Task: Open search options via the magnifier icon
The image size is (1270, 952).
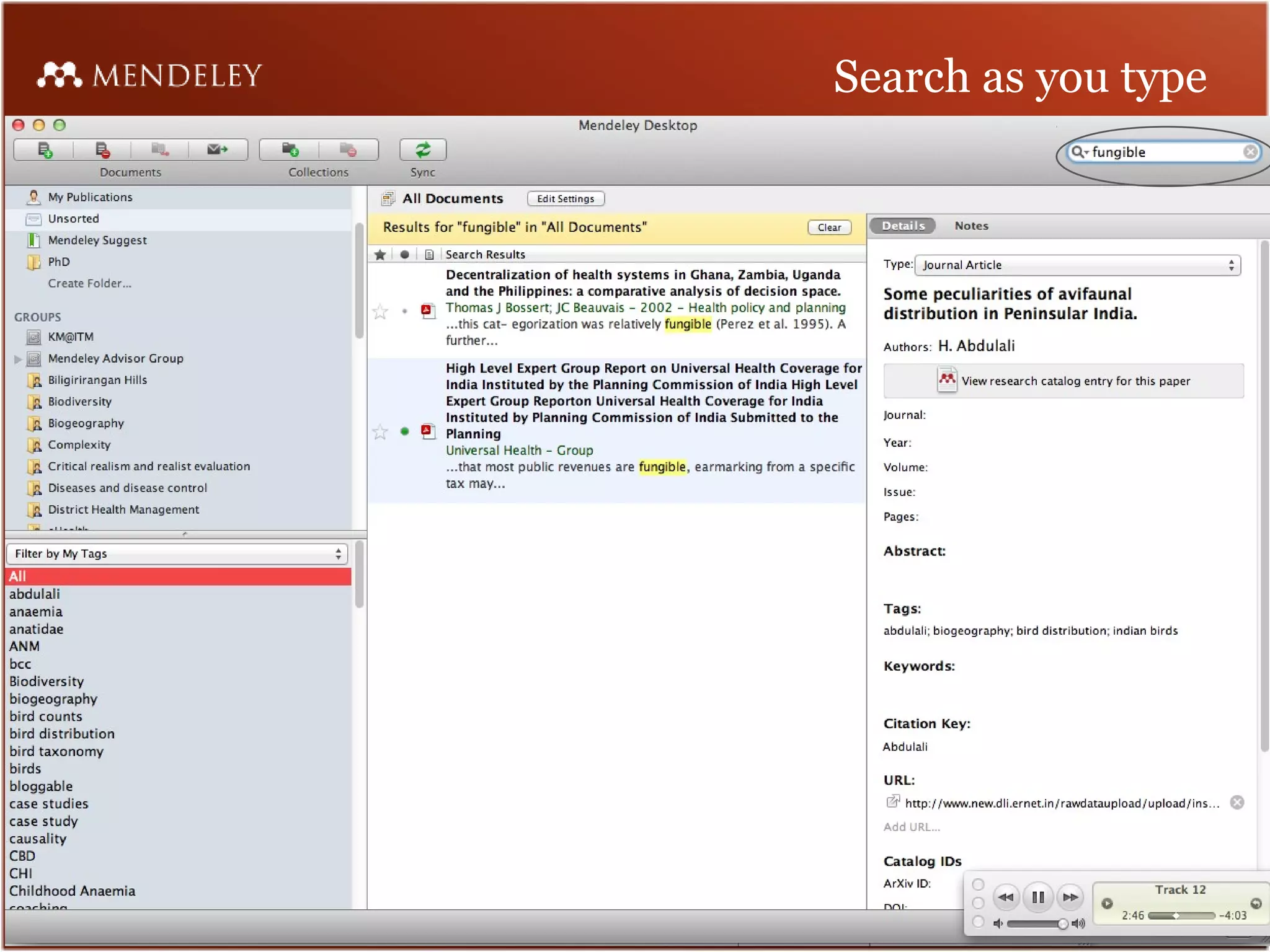Action: tap(1080, 152)
